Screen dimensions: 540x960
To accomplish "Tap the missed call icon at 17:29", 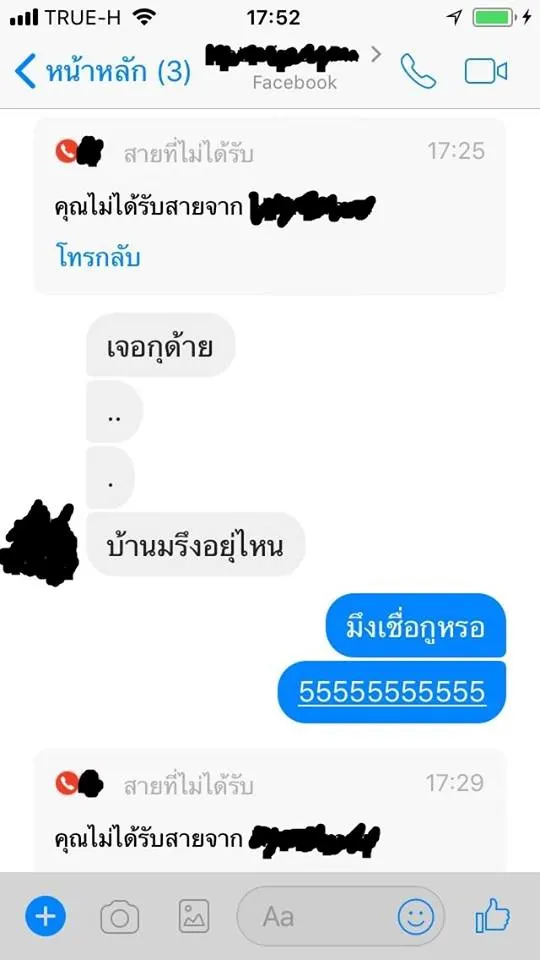I will [x=66, y=783].
